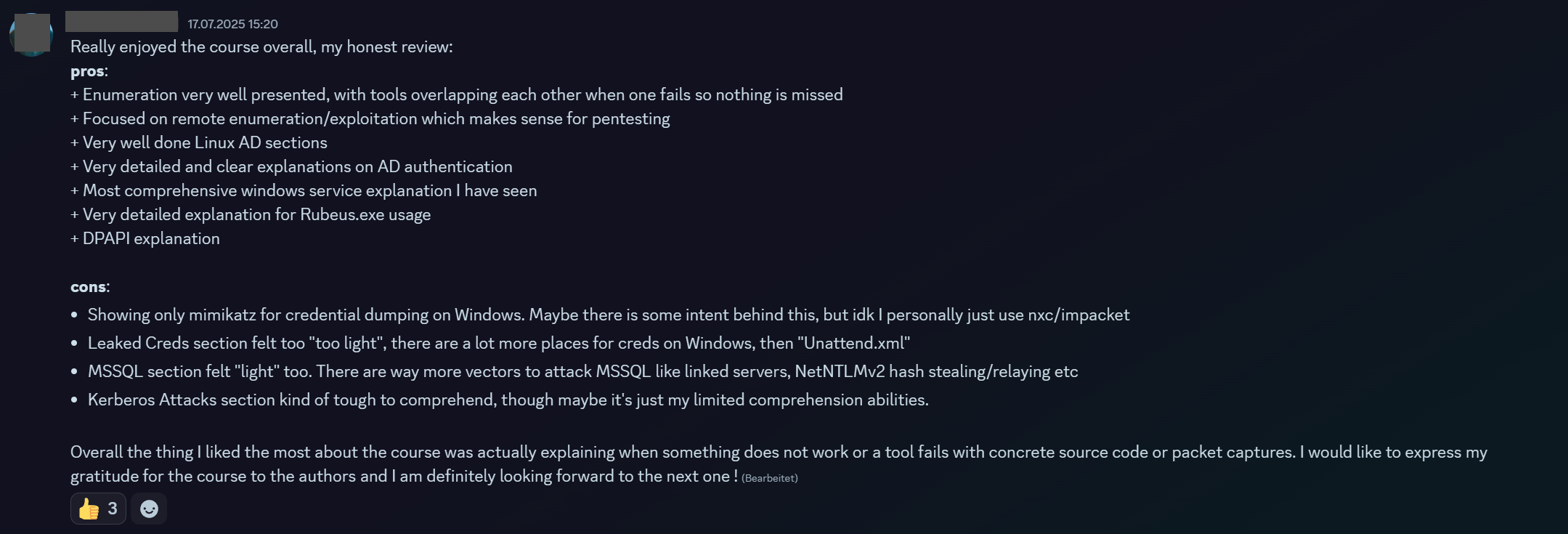This screenshot has height=534, width=1568.
Task: Toggle the thumbs up reaction
Action: tap(98, 509)
